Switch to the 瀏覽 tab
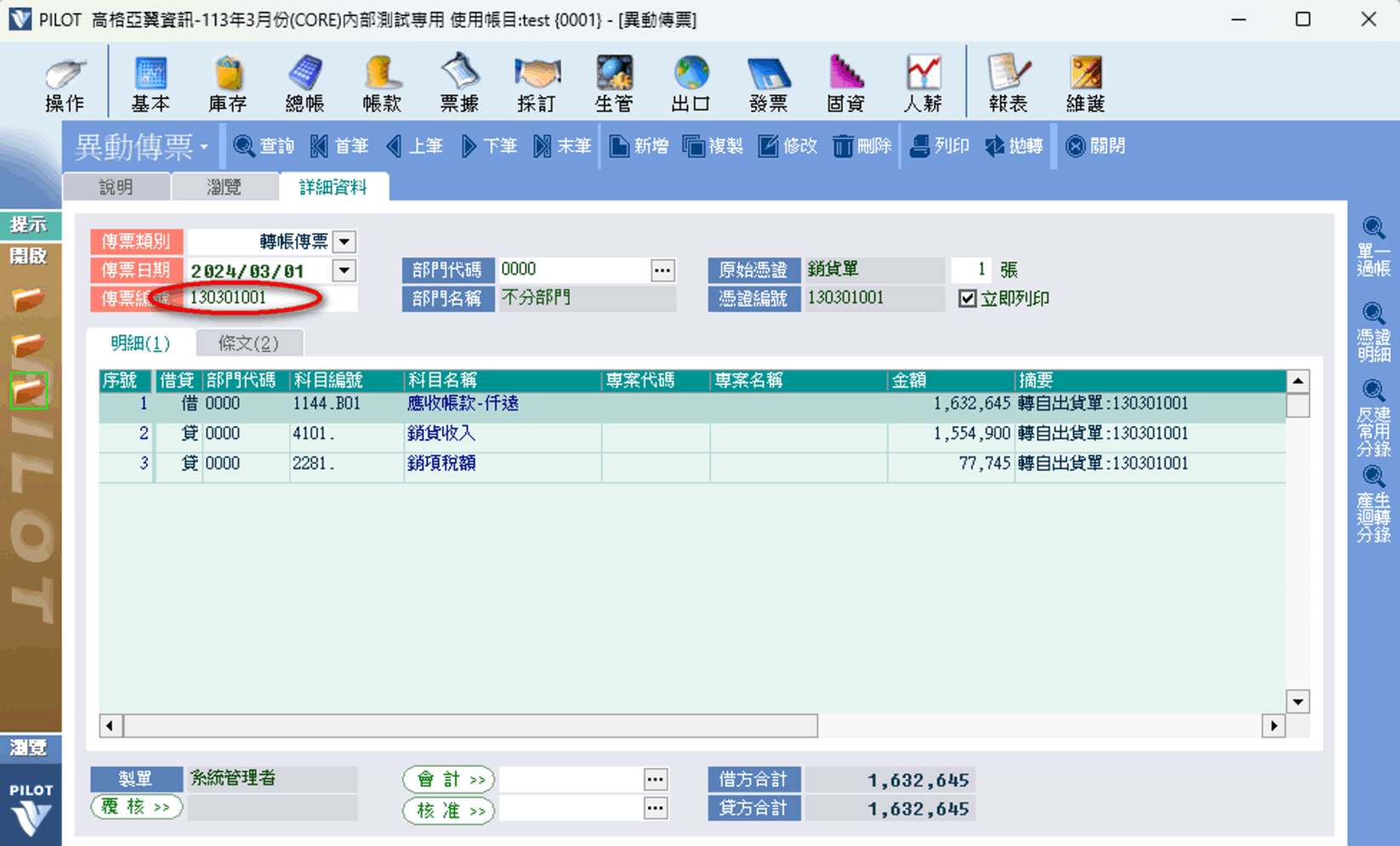 pyautogui.click(x=225, y=187)
